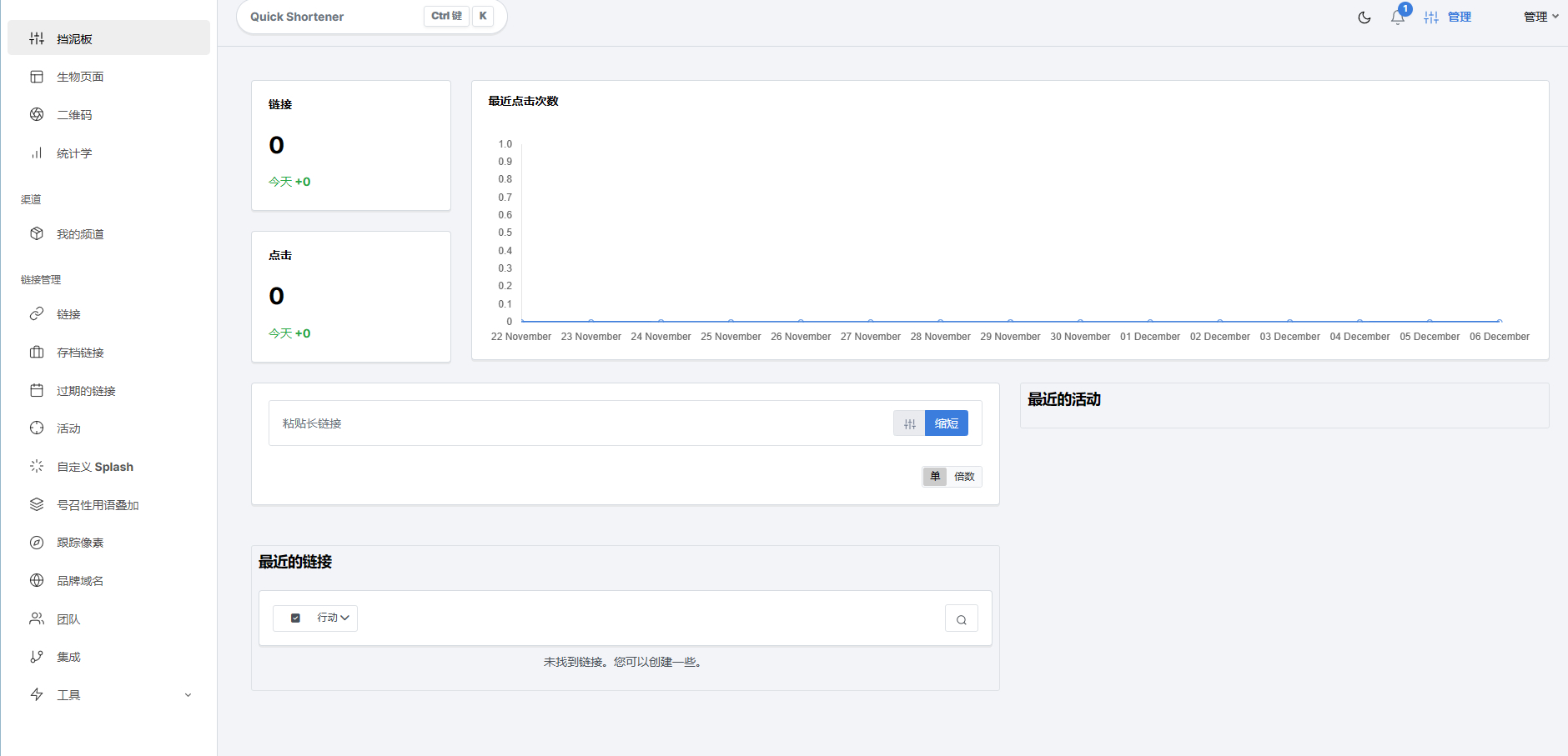Click the blue 缩短 shorten button
The image size is (1568, 756).
(947, 423)
